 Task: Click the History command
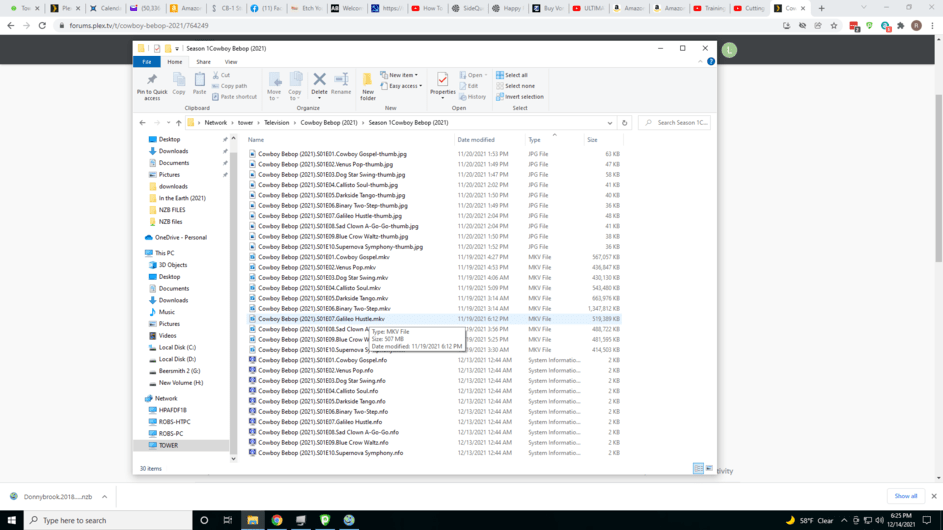click(x=473, y=97)
